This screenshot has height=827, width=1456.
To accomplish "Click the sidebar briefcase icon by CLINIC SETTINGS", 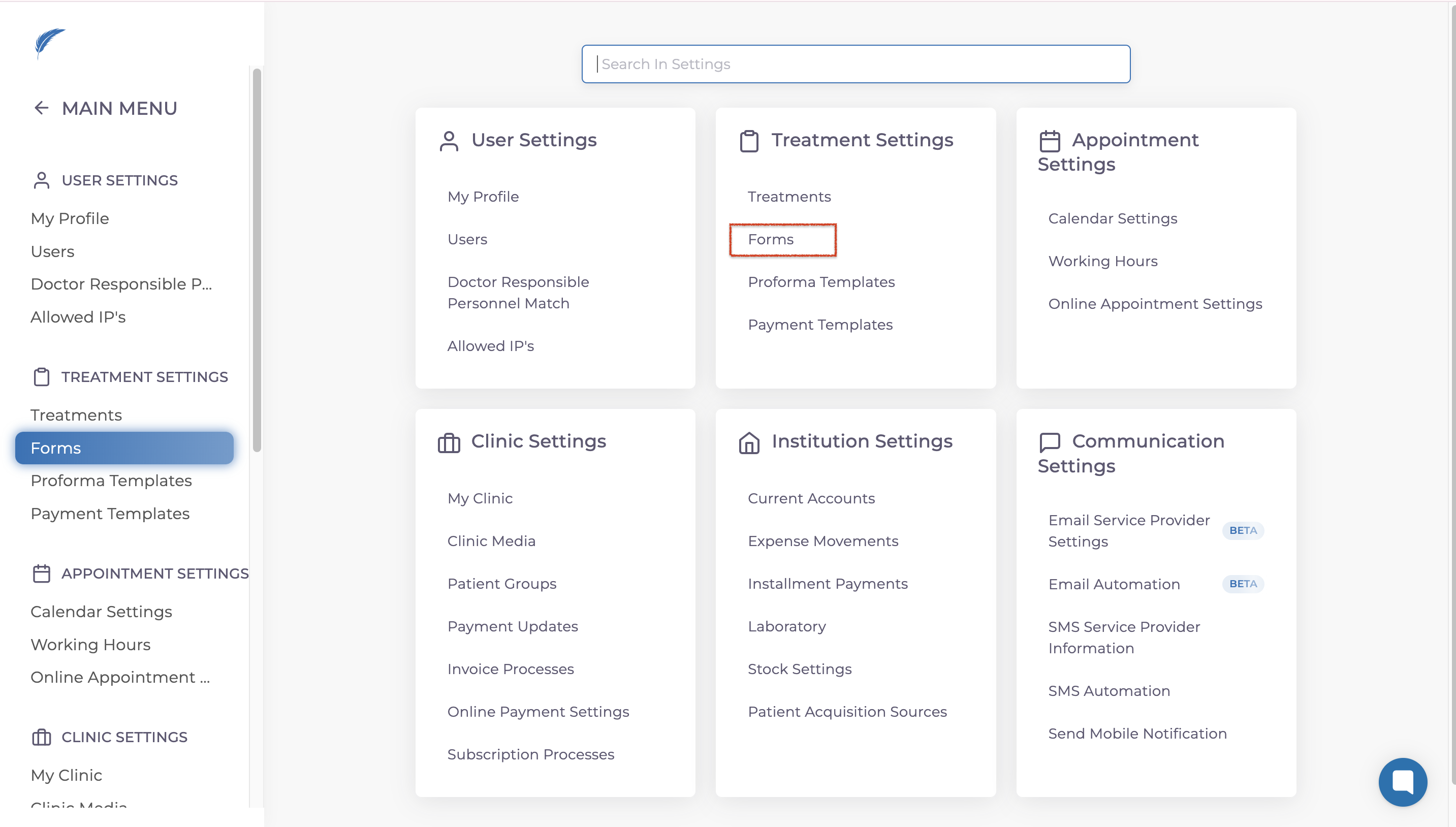I will tap(42, 737).
